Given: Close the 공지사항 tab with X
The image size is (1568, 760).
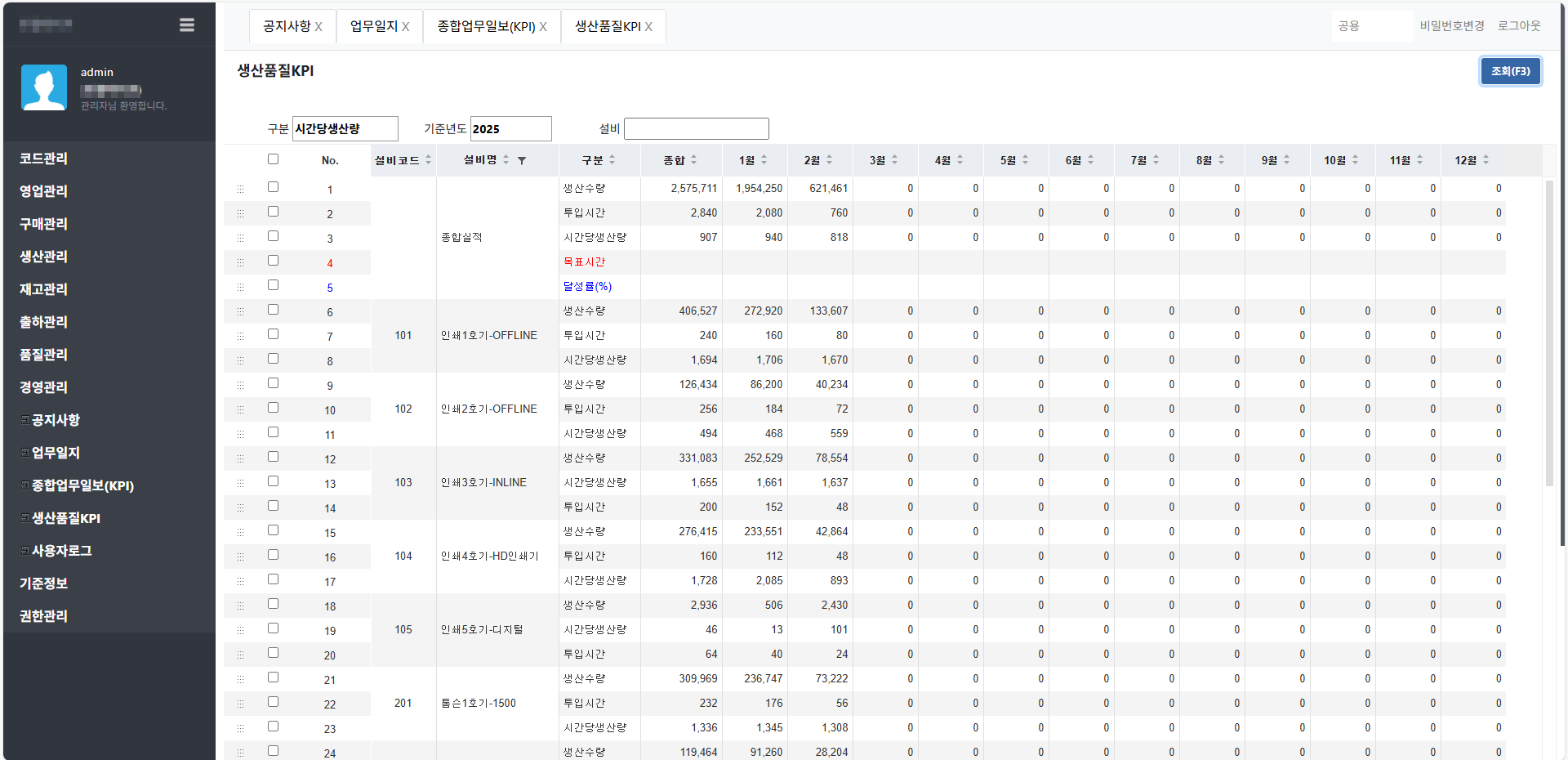Looking at the screenshot, I should 318,27.
